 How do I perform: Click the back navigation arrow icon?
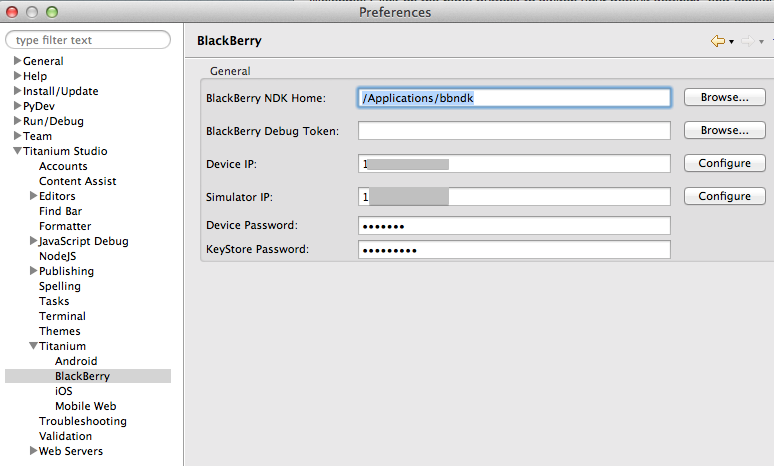click(x=718, y=41)
